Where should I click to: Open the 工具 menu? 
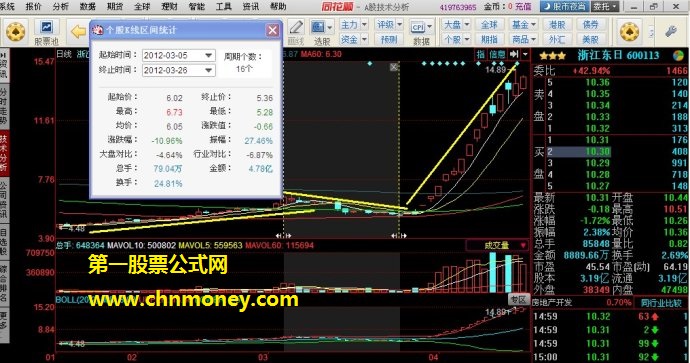224,6
